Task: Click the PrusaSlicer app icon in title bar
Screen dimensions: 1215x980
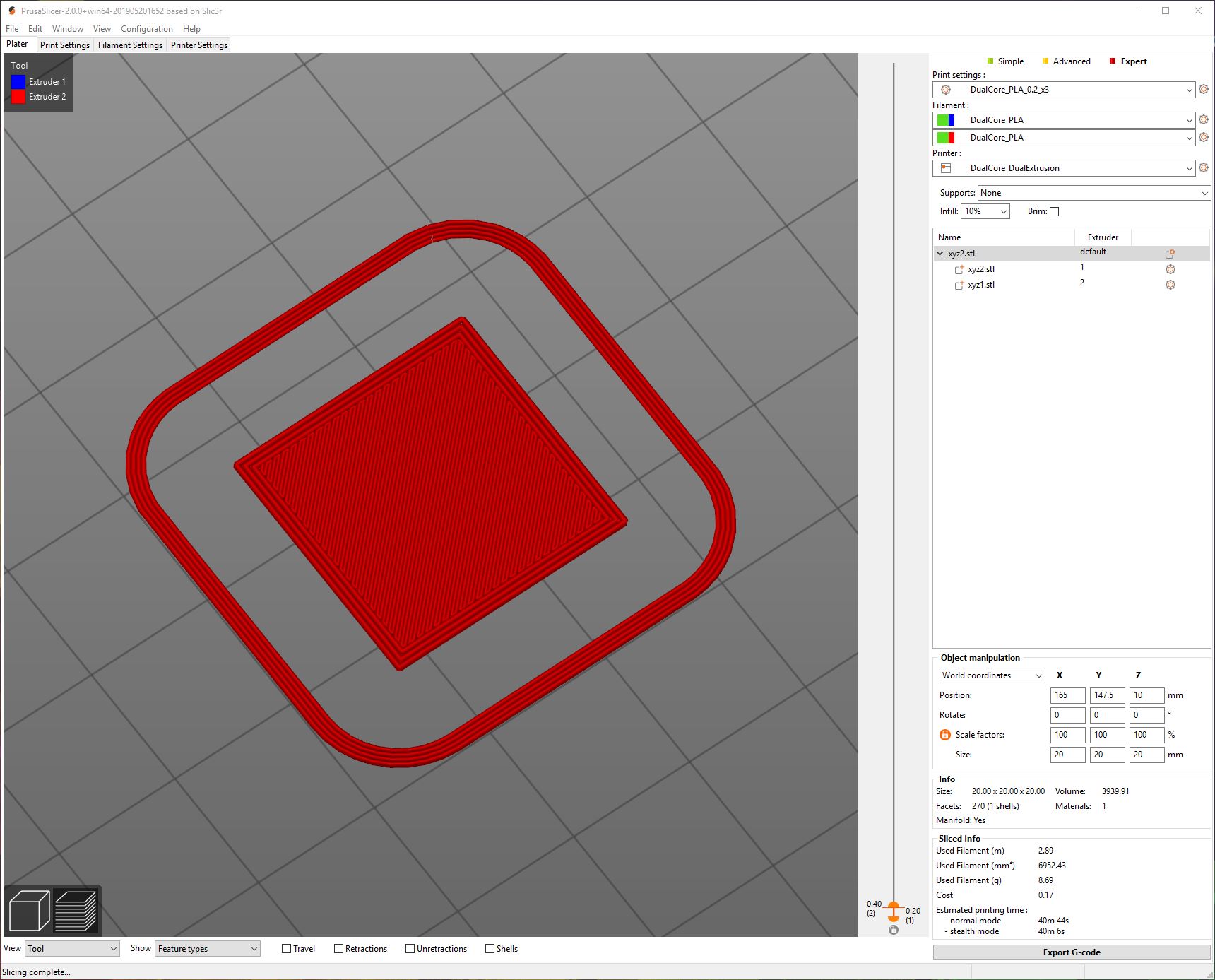Action: (11, 11)
